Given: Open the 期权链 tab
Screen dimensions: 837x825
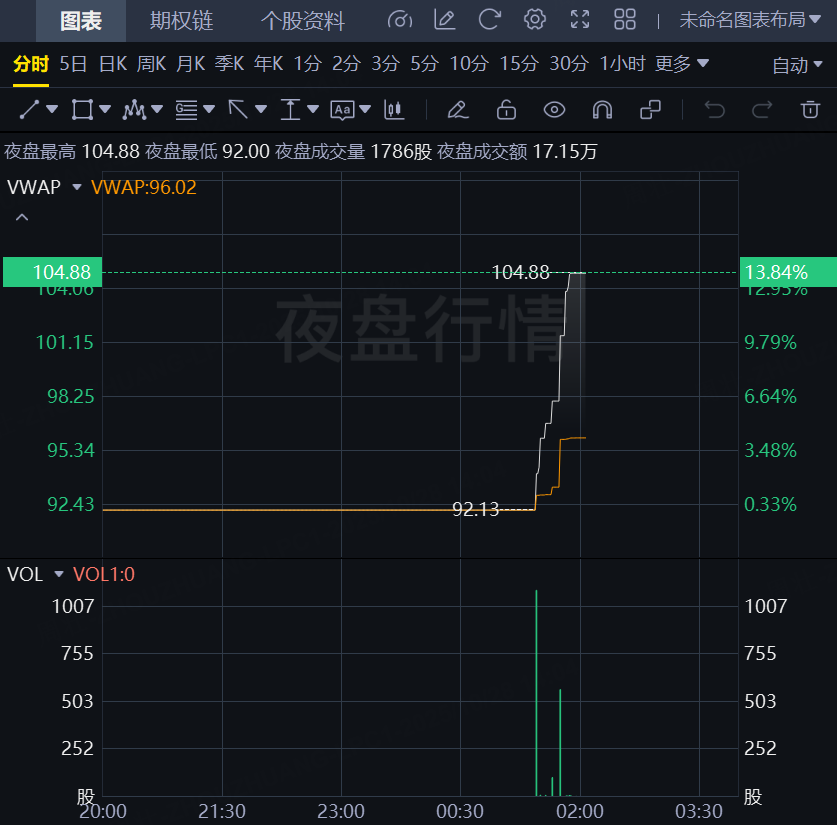Looking at the screenshot, I should [x=181, y=21].
